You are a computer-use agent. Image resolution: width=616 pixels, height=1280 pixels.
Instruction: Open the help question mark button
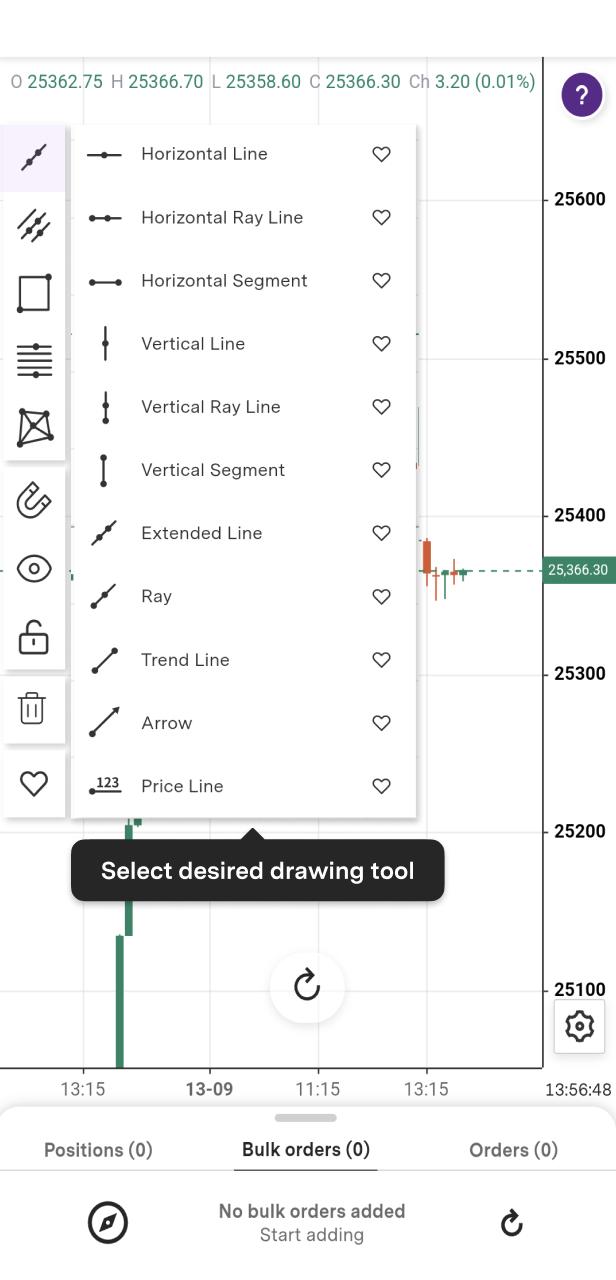[x=581, y=96]
